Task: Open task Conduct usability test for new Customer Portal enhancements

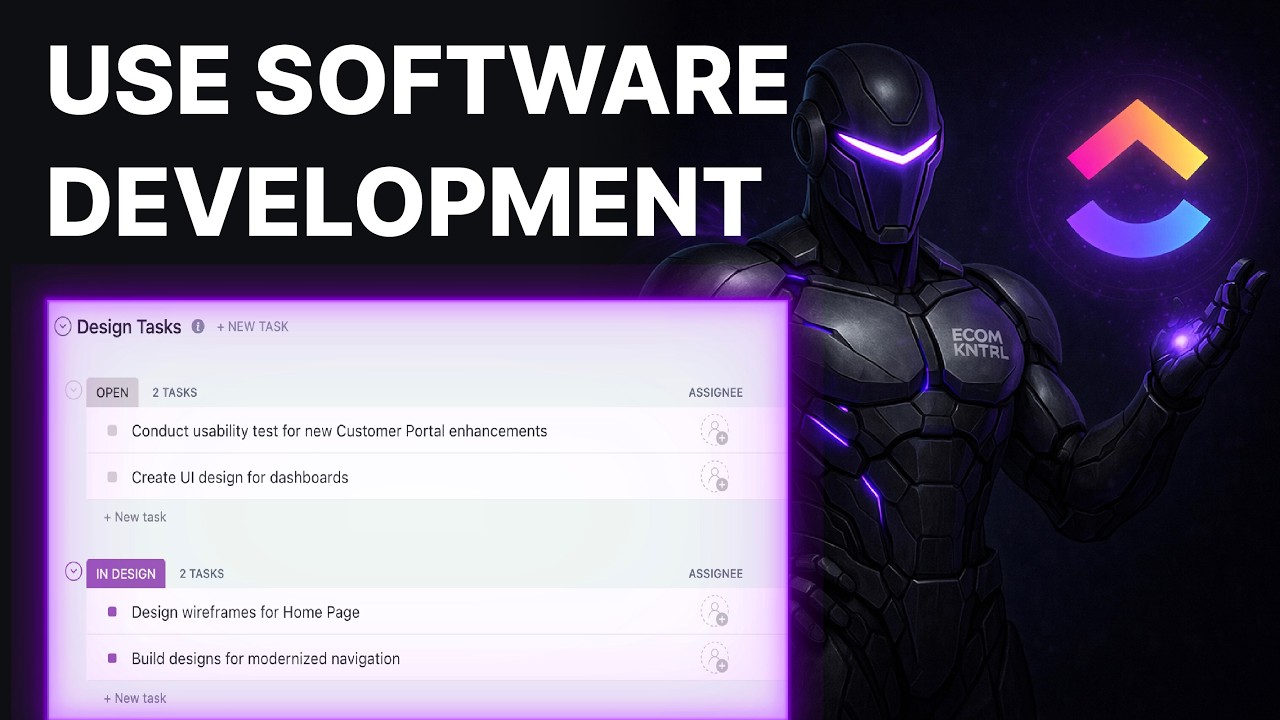Action: [x=339, y=431]
